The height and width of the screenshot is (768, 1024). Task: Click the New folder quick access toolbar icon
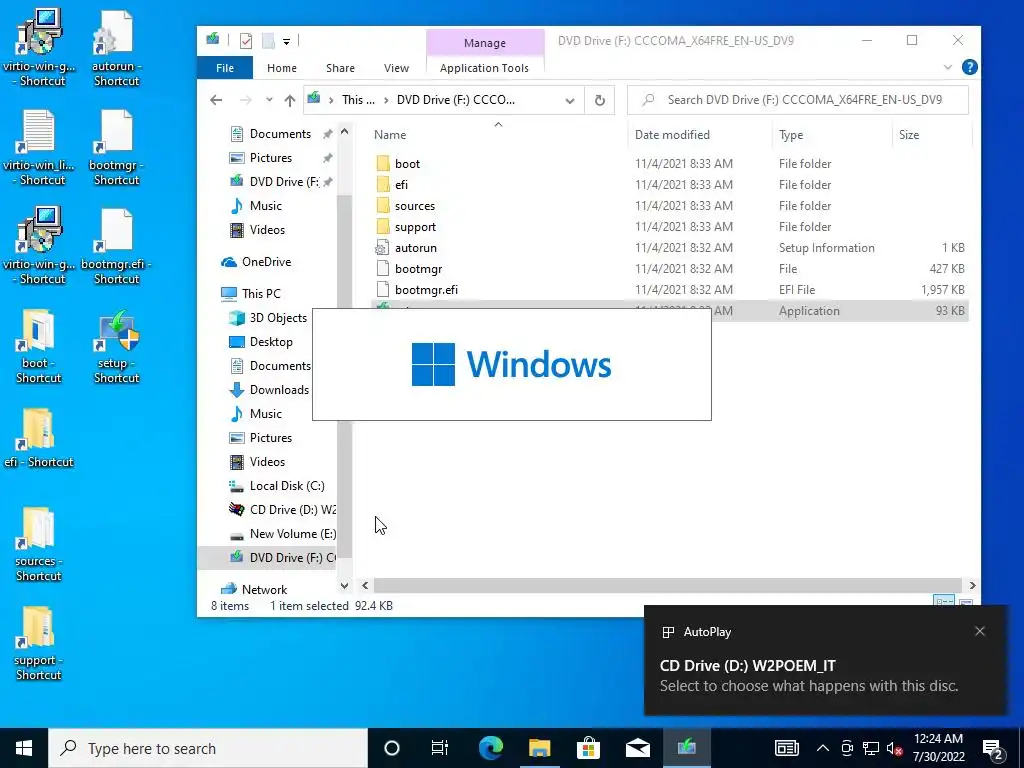click(x=268, y=41)
